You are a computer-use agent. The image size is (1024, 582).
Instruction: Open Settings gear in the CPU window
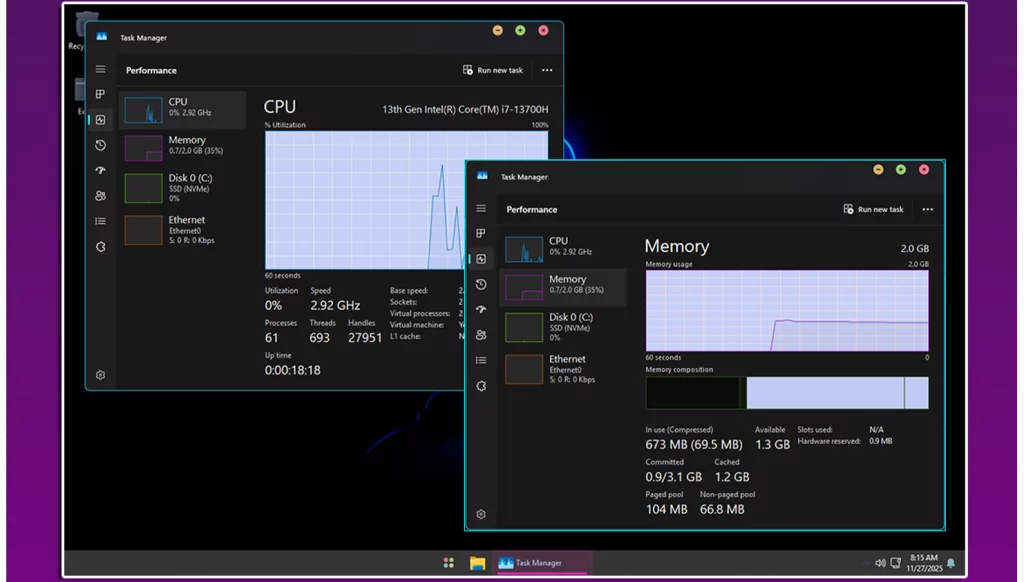[x=100, y=375]
